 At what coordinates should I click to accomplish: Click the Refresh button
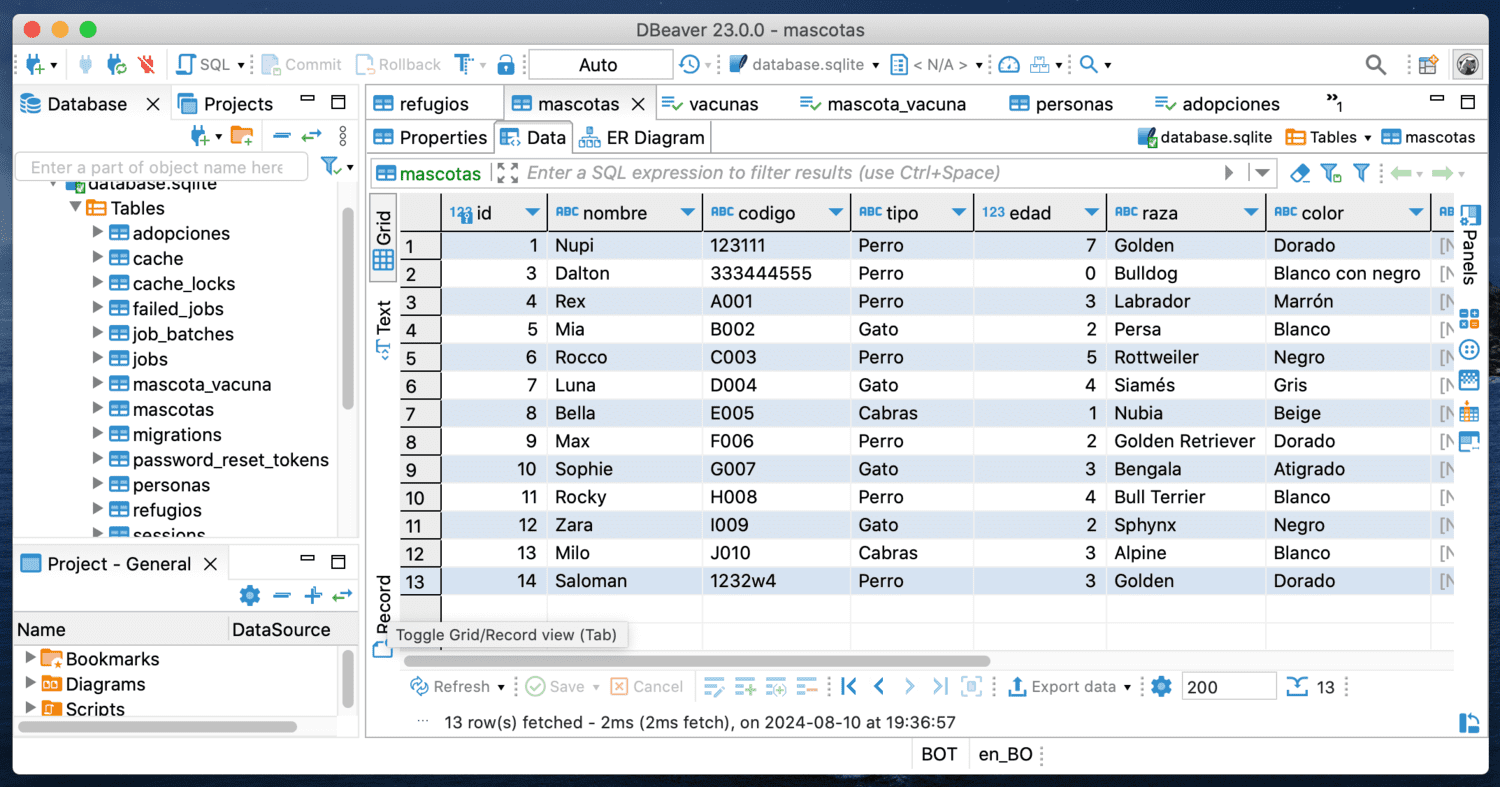(x=456, y=686)
